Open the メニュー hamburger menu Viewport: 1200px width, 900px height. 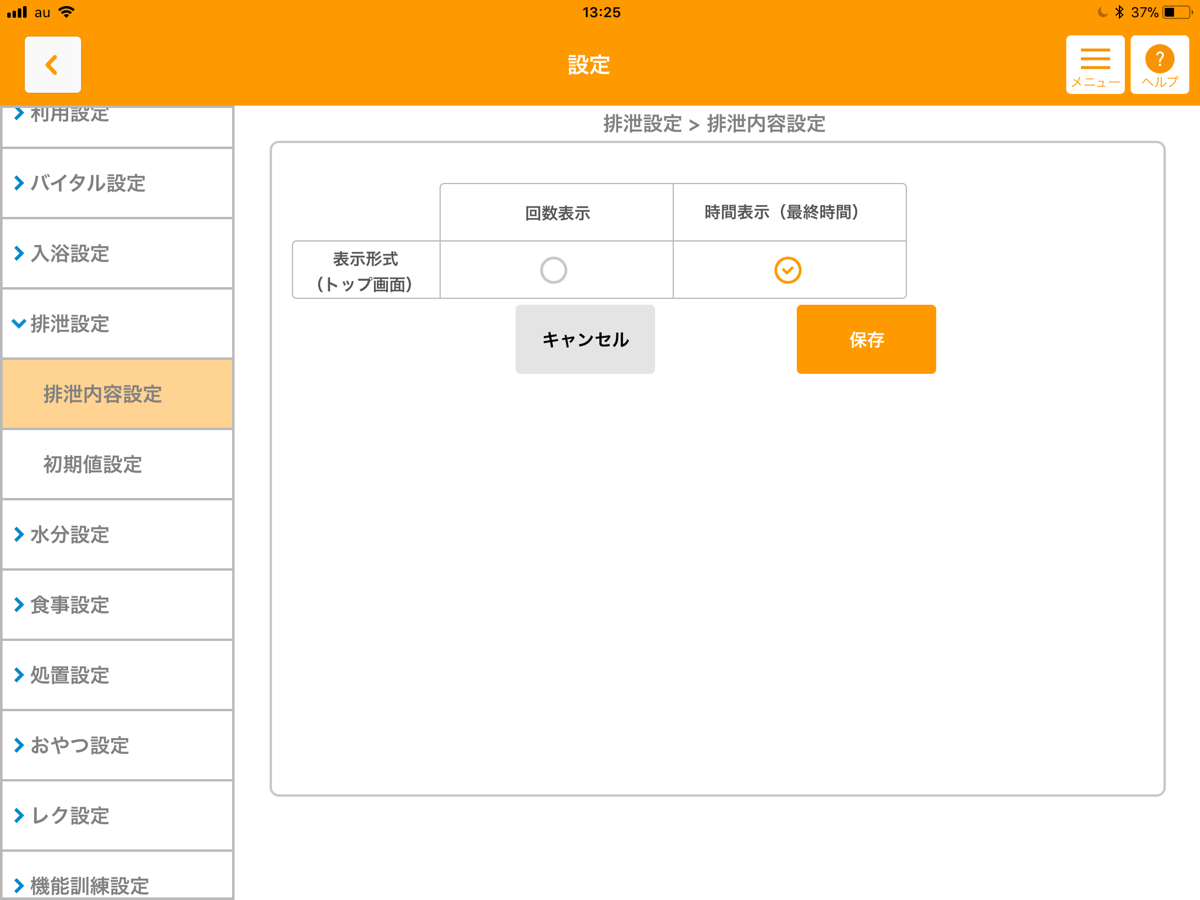tap(1095, 65)
